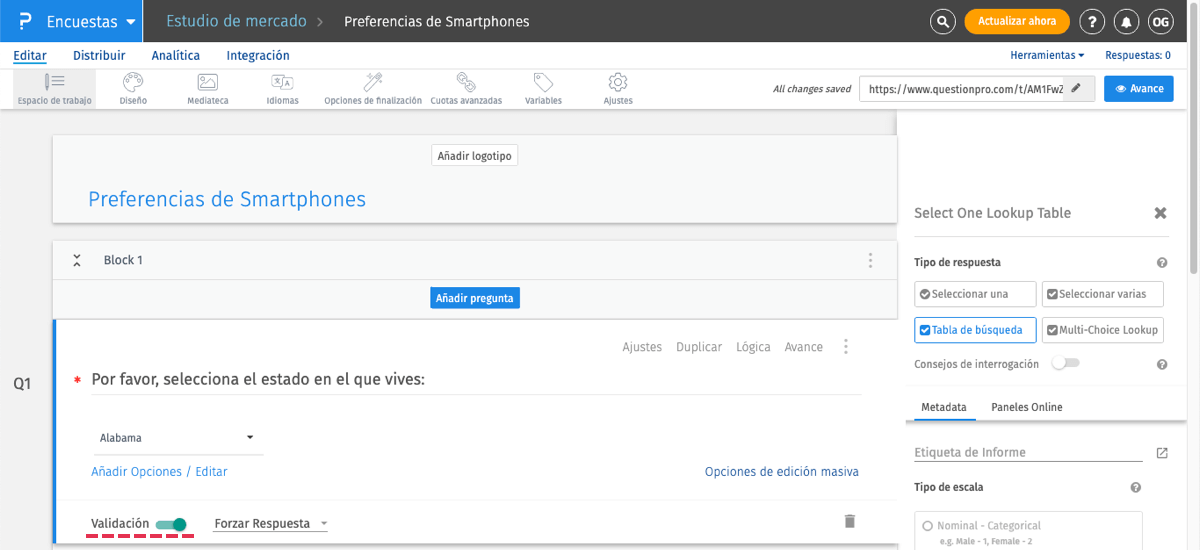Select the Nominal - Categorical radio option
This screenshot has height=550, width=1200.
(x=928, y=526)
